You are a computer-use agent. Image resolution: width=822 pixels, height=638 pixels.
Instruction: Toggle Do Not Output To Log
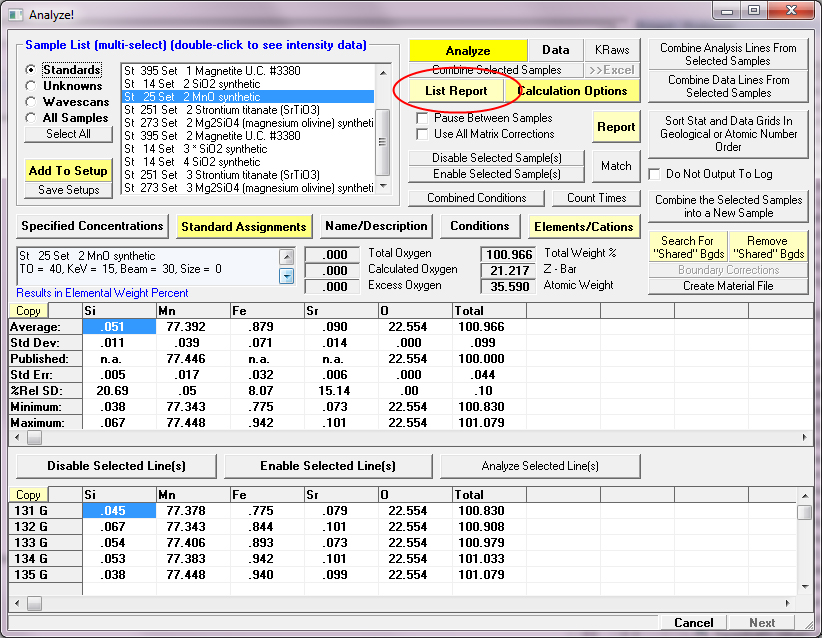tap(655, 174)
